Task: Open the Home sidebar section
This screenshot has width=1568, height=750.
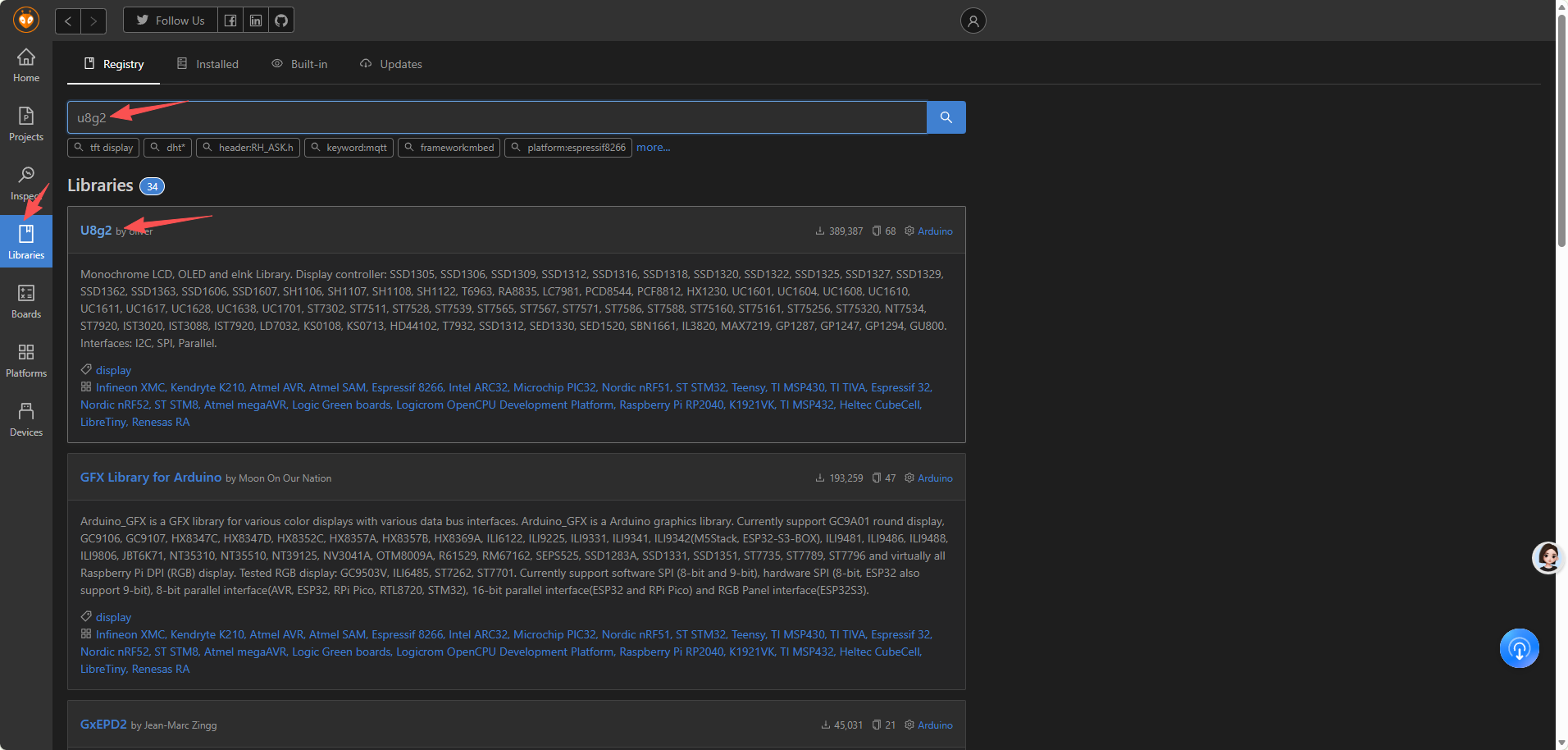Action: point(26,66)
